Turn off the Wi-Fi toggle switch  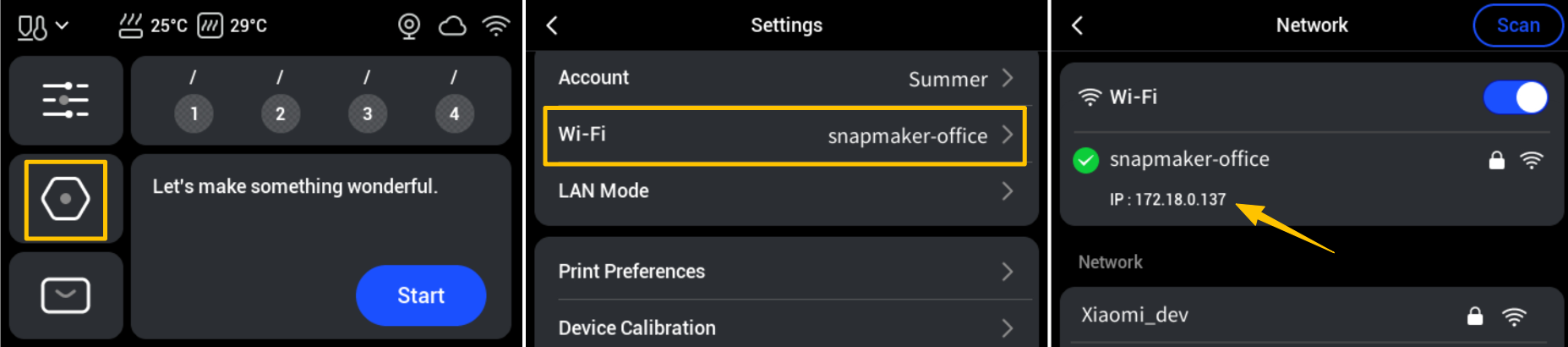click(1516, 97)
